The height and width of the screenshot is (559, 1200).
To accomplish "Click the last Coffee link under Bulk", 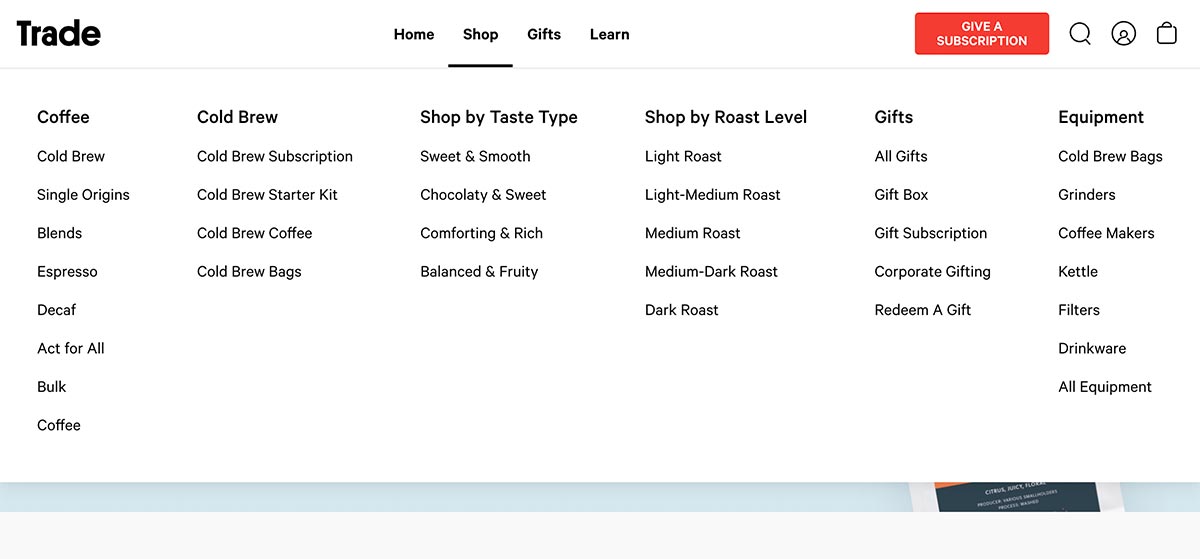I will coord(59,425).
